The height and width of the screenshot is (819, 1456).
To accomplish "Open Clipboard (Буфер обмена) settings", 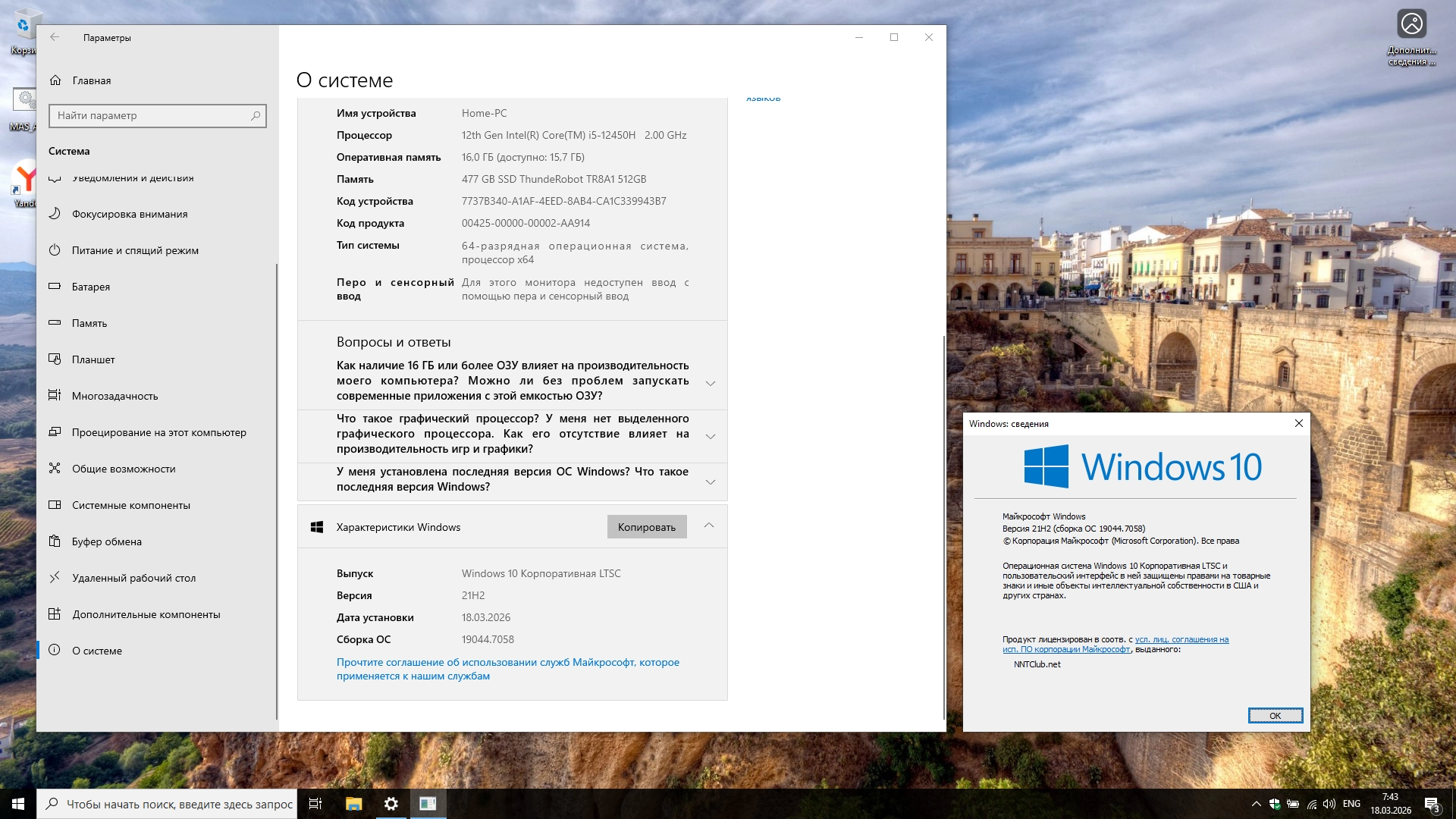I will pyautogui.click(x=107, y=541).
